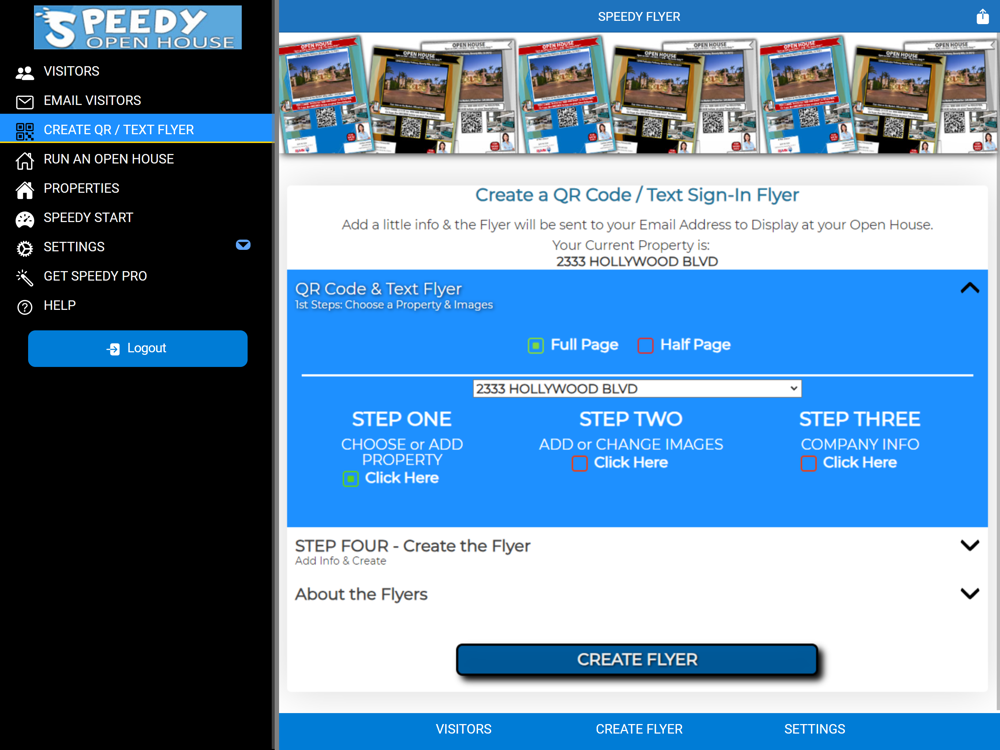Viewport: 1000px width, 750px height.
Task: Select the Full Page checkbox
Action: point(536,346)
